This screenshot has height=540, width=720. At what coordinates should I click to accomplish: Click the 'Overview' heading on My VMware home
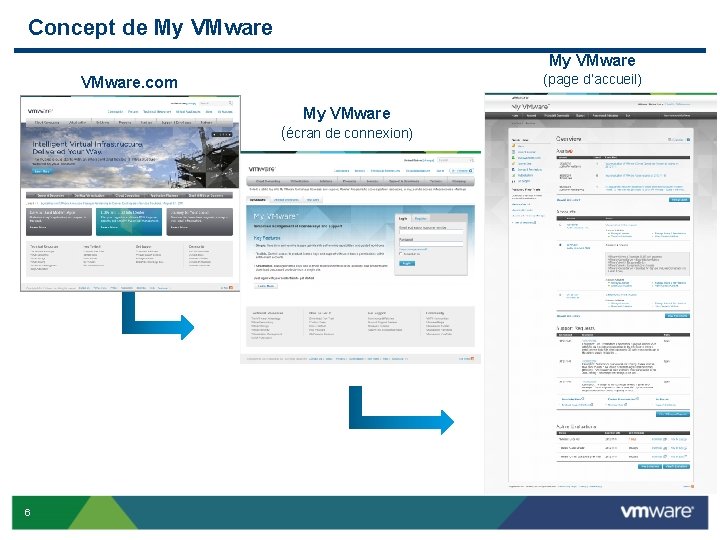tap(568, 139)
